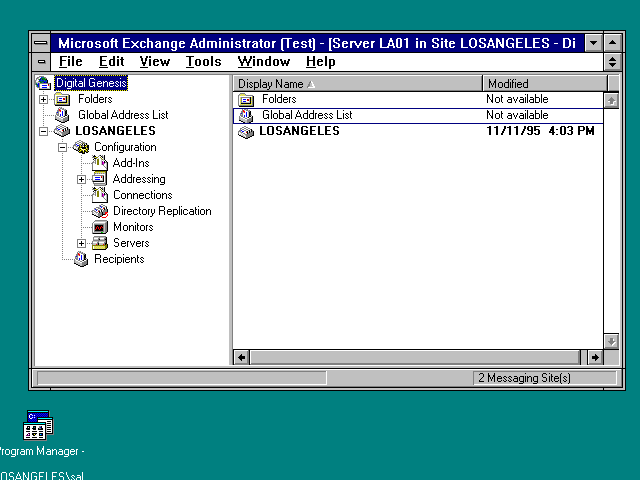Click the LOSANGELES site icon in the tree
The width and height of the screenshot is (640, 480).
[x=62, y=131]
